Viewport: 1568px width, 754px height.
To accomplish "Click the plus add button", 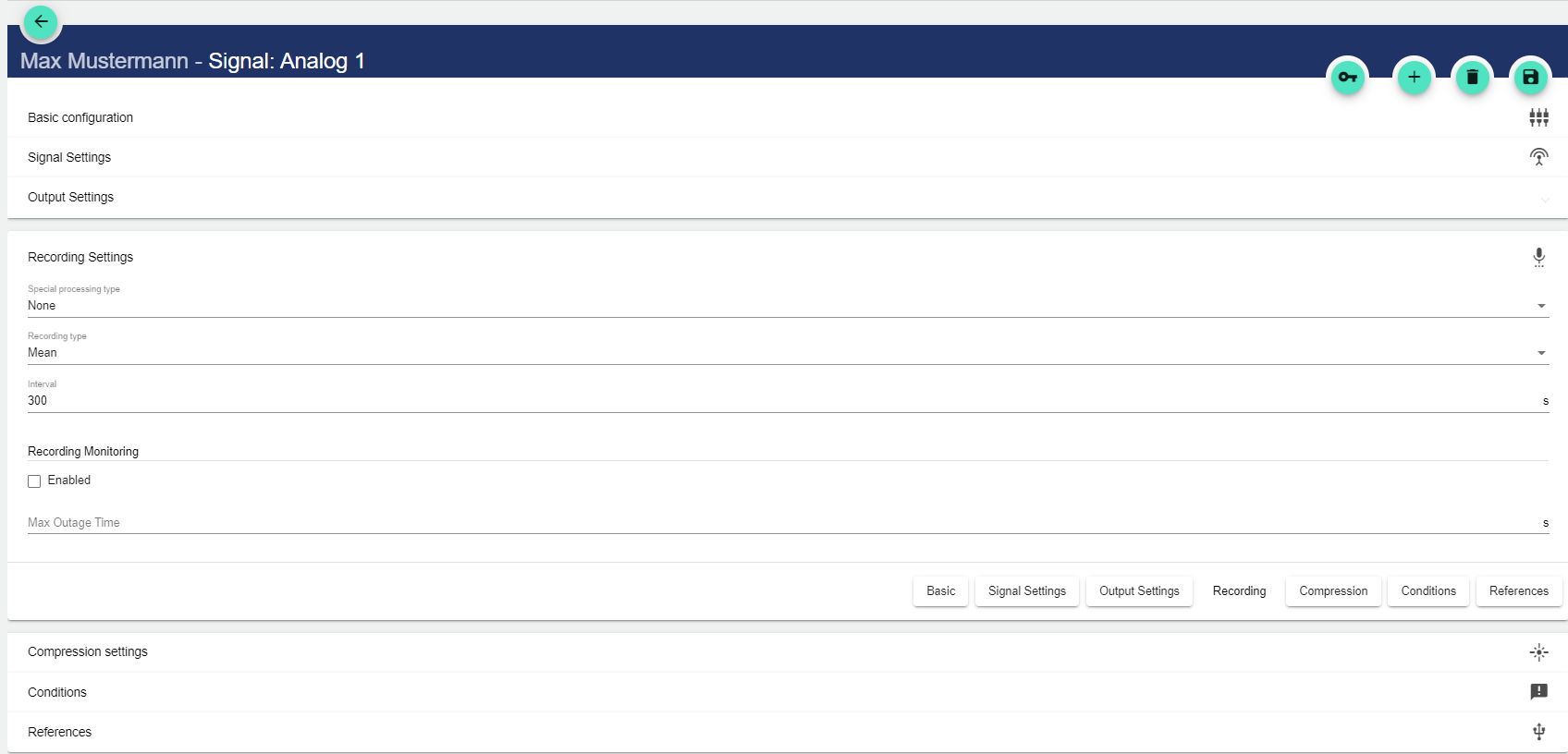I will [1414, 78].
